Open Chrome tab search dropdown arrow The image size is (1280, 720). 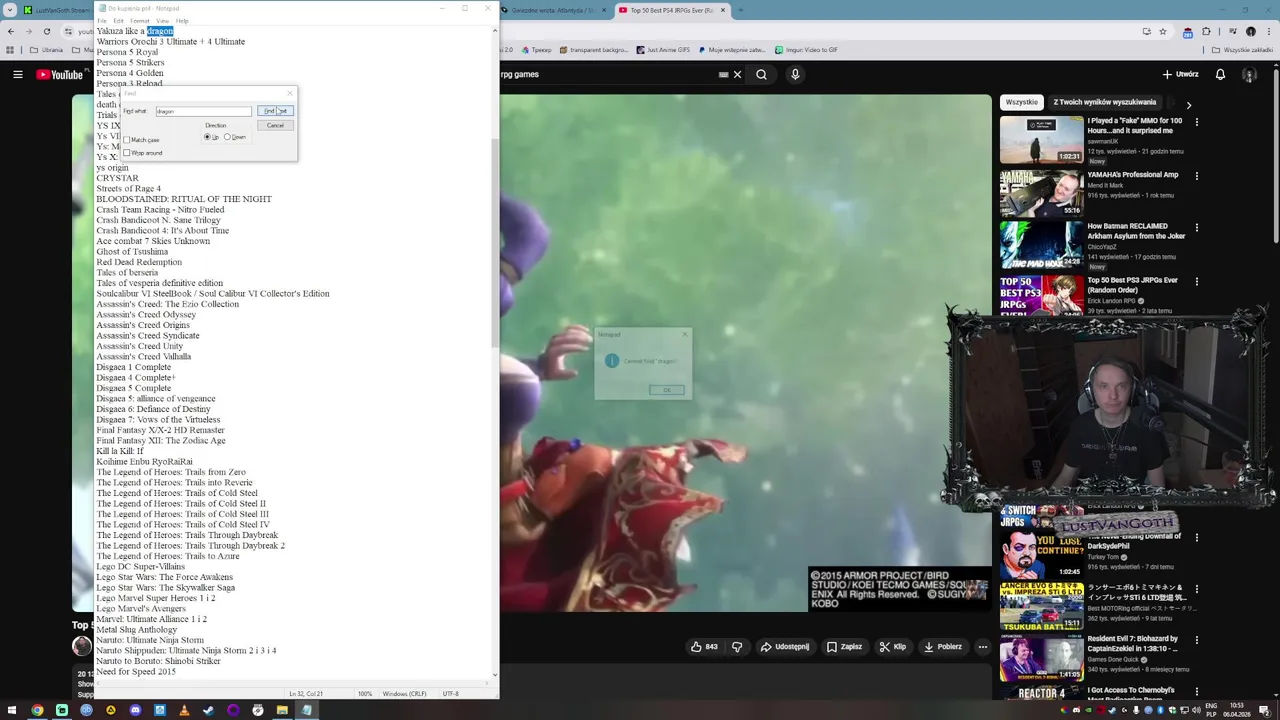click(x=9, y=10)
